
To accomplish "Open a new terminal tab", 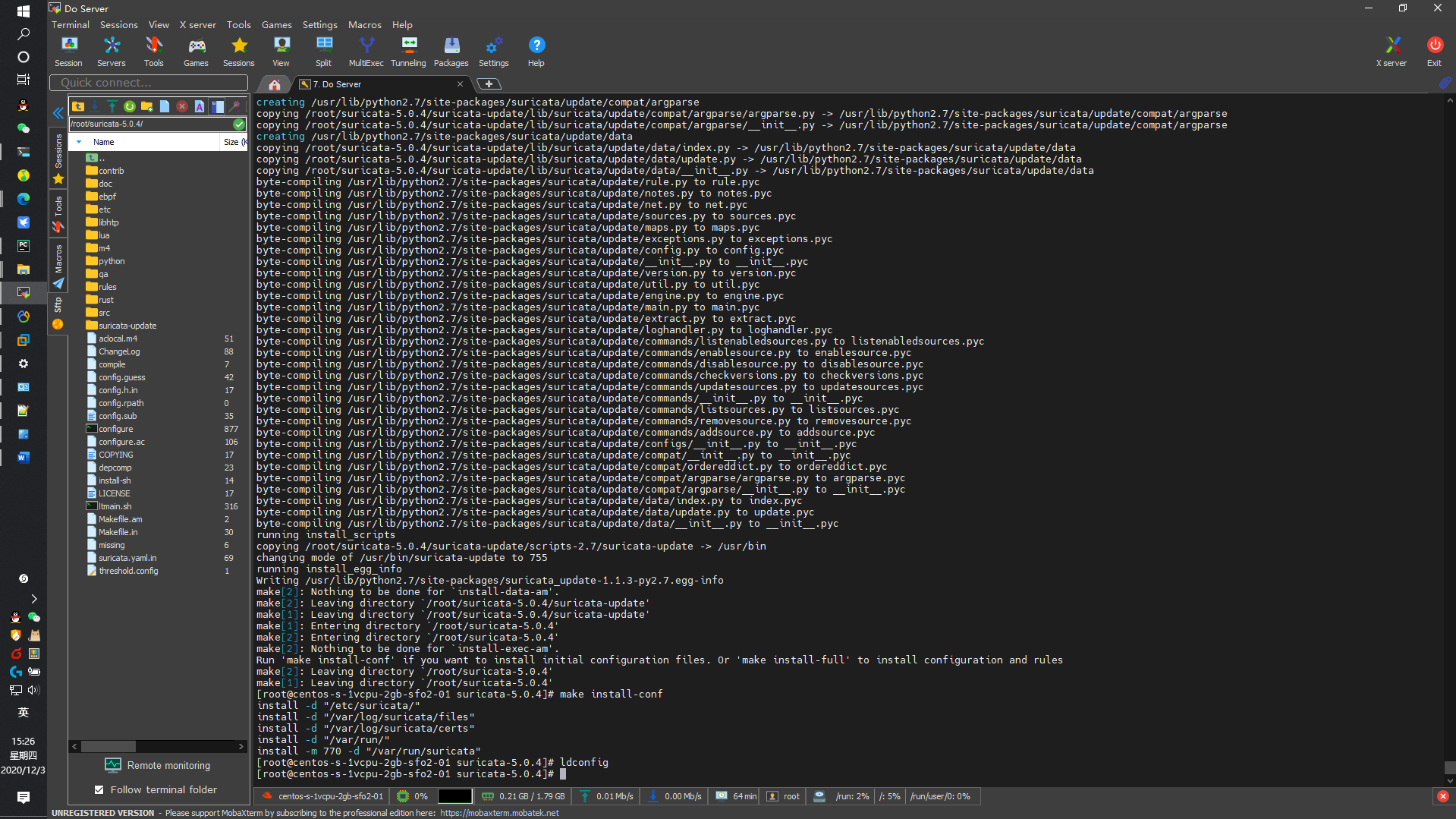I will click(489, 84).
